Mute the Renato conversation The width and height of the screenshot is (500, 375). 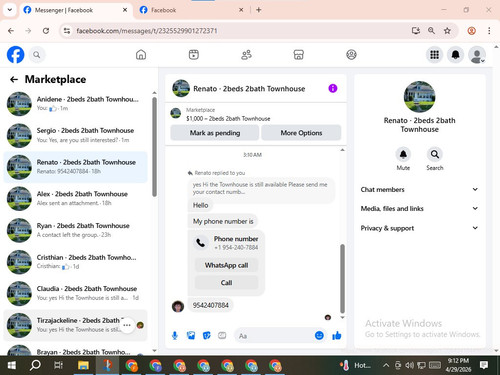(x=403, y=154)
